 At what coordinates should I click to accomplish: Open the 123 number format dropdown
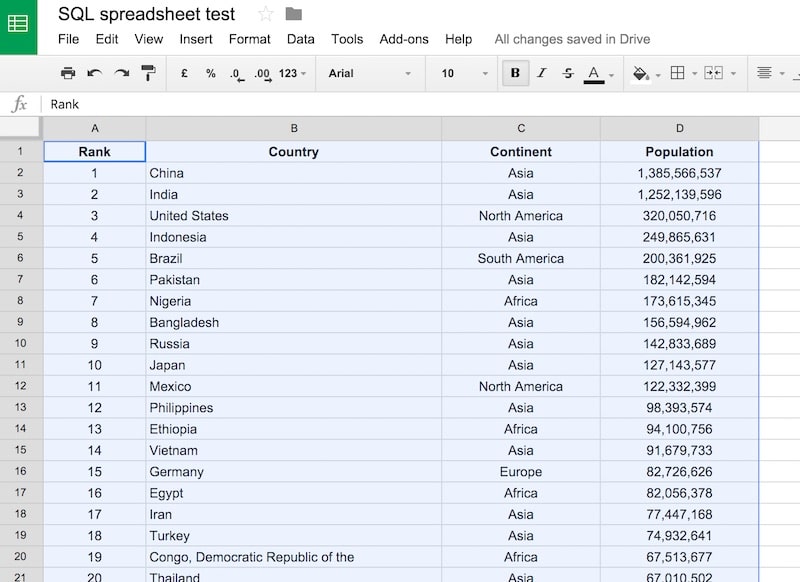tap(291, 73)
